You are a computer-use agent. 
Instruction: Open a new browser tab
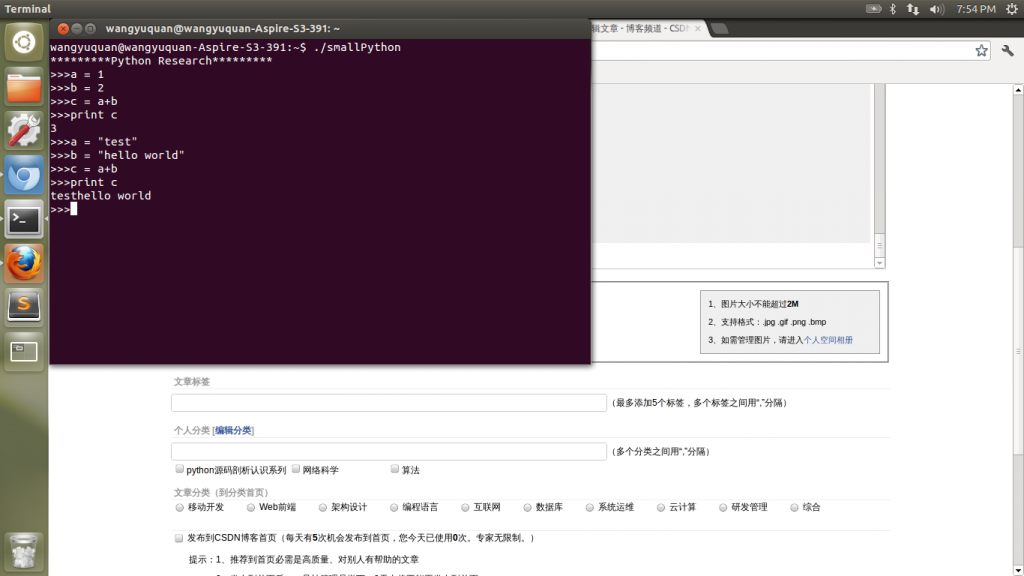[719, 29]
